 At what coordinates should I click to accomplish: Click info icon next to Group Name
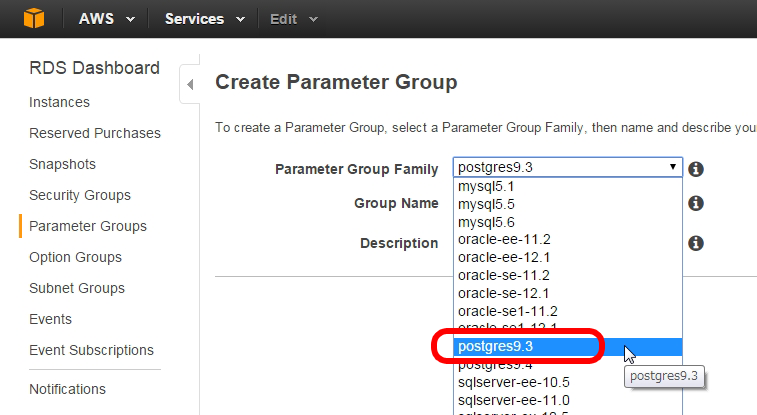696,203
